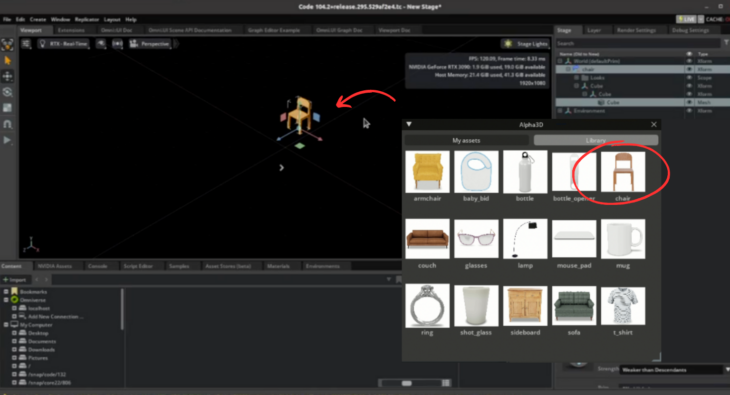Click the LIVE button at top right
Image resolution: width=730 pixels, height=395 pixels.
coord(686,19)
